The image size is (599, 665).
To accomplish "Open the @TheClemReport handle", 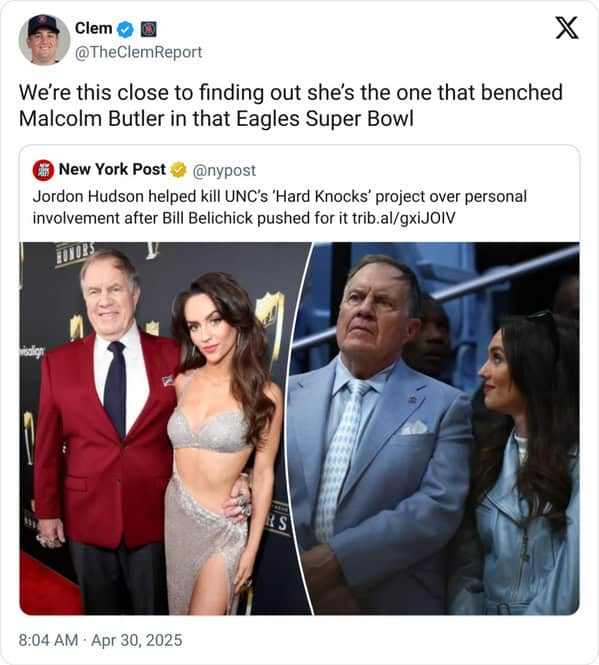I will coord(138,52).
